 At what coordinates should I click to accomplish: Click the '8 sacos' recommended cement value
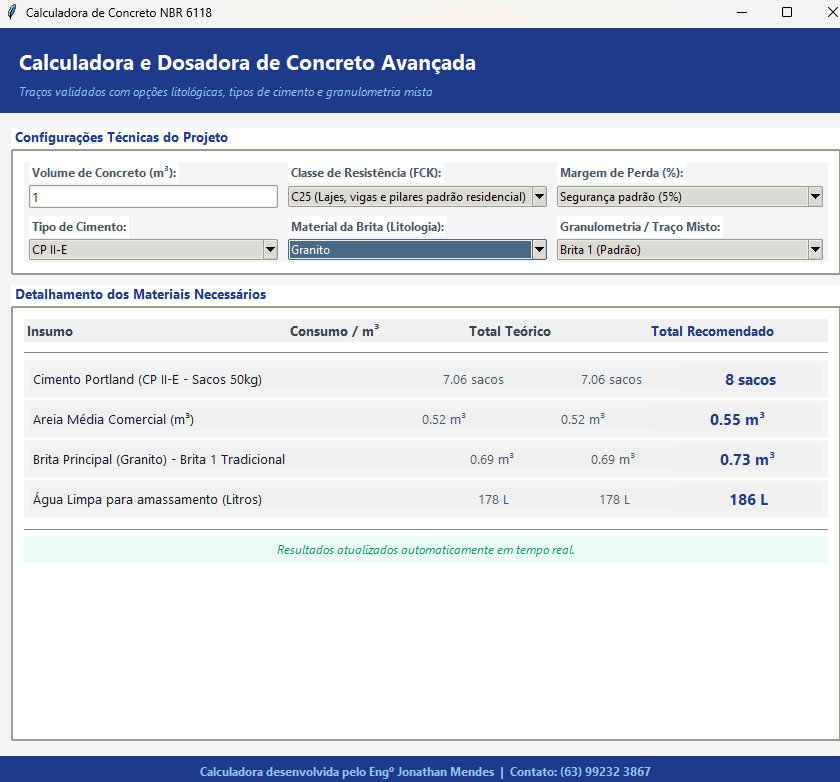tap(751, 380)
